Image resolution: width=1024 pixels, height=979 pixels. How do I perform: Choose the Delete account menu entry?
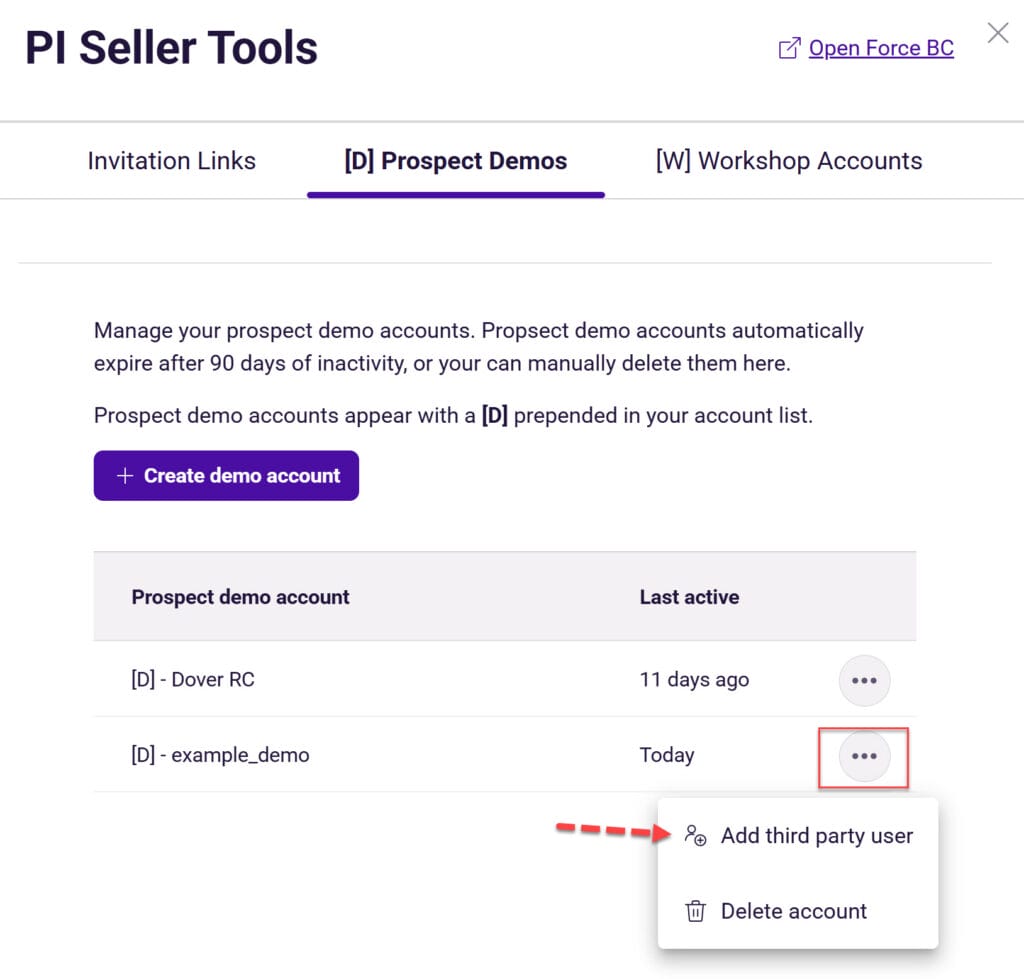click(x=793, y=911)
